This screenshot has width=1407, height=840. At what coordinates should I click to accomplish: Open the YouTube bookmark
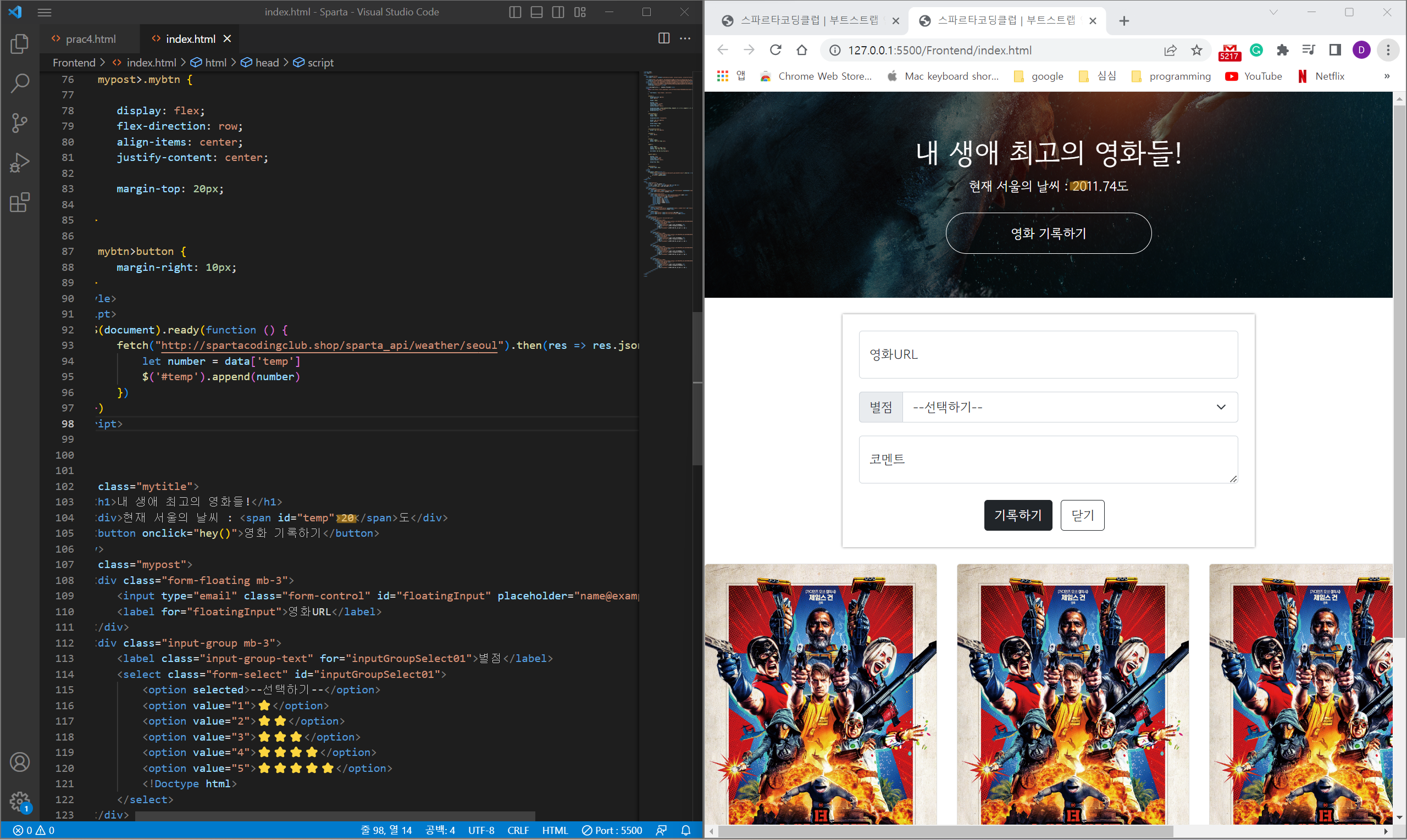(1253, 76)
